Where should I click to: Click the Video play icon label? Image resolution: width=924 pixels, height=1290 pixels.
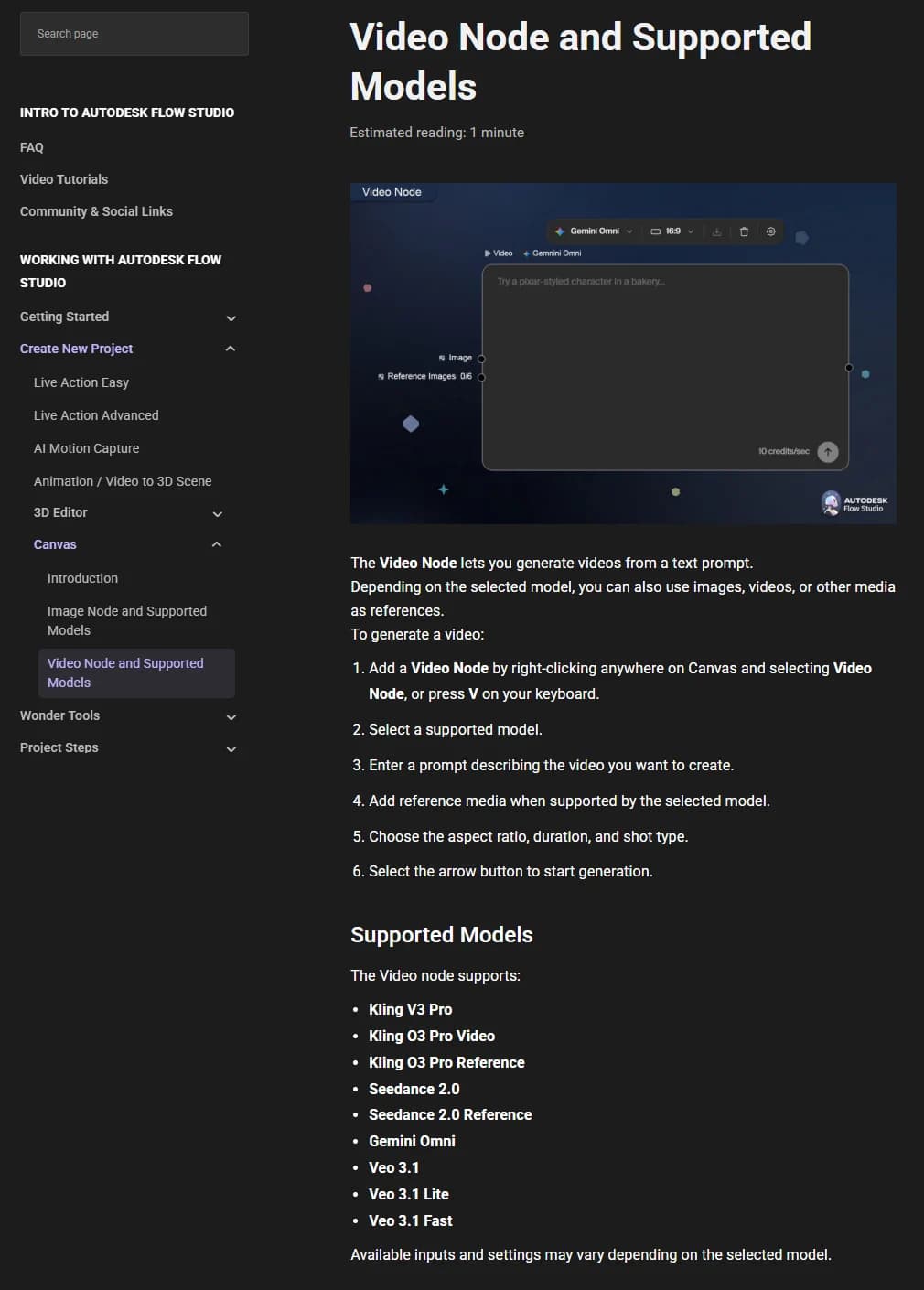(499, 253)
